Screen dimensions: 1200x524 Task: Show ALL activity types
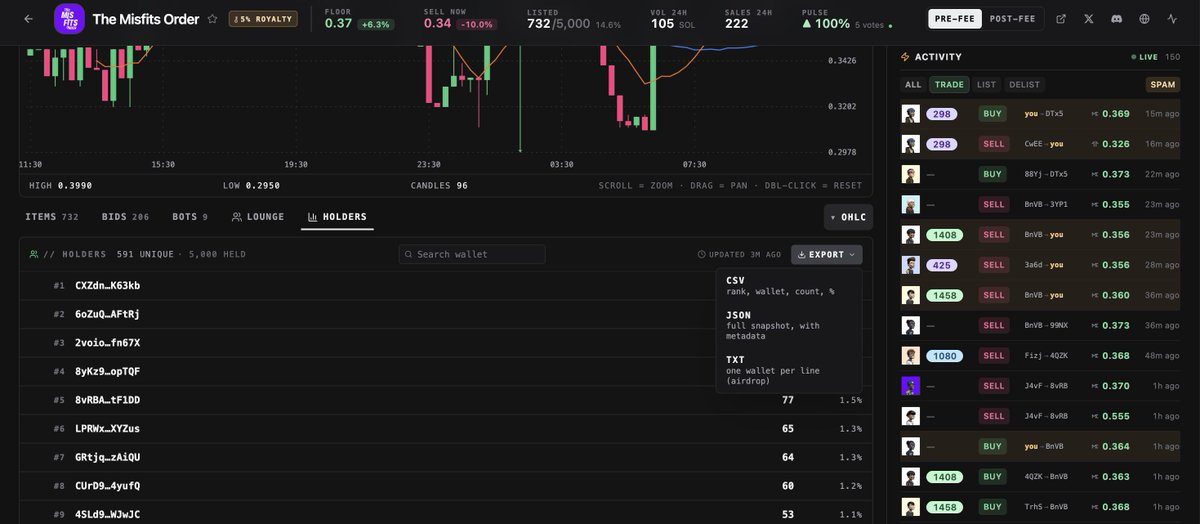point(913,85)
